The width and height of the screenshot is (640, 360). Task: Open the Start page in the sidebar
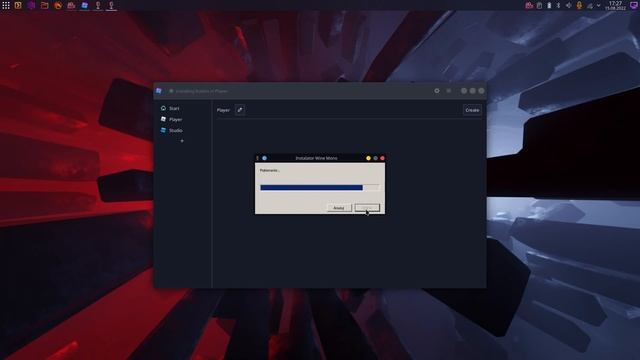click(174, 109)
